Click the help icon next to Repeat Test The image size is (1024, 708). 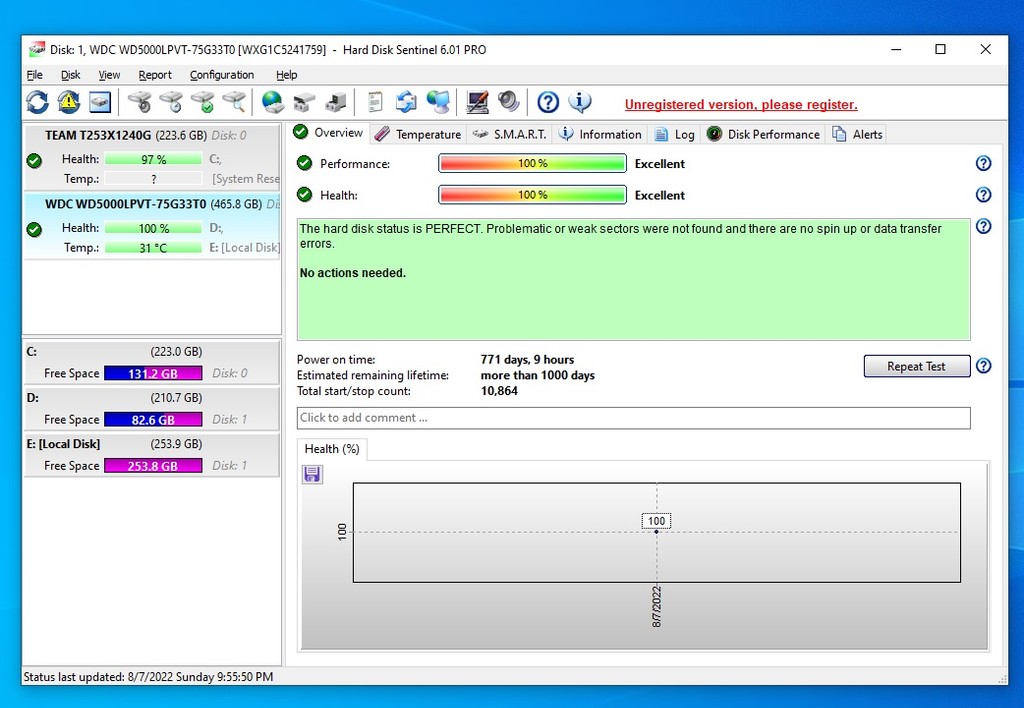pyautogui.click(x=983, y=366)
